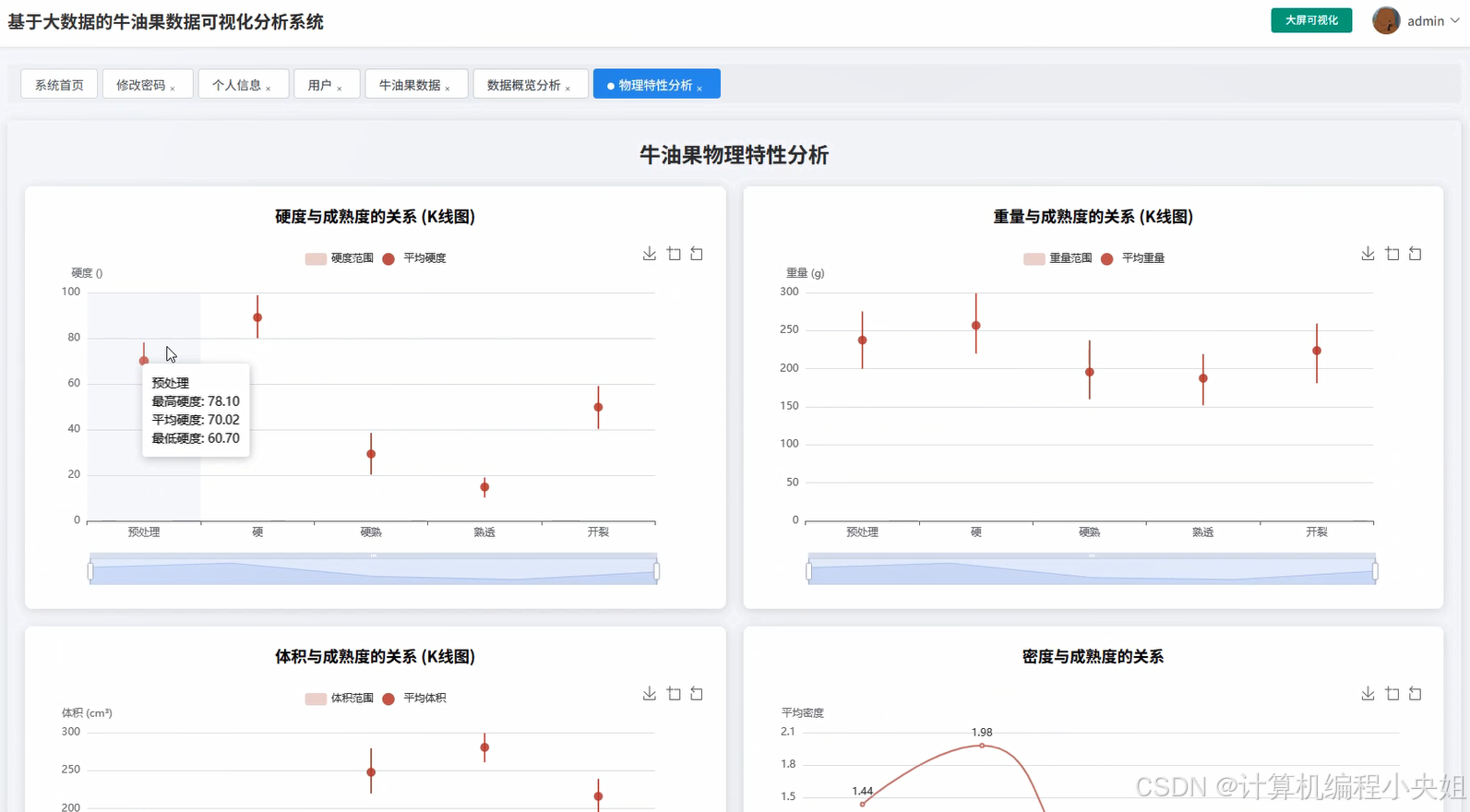Activate area zoom on volume chart
The image size is (1470, 812).
674,694
